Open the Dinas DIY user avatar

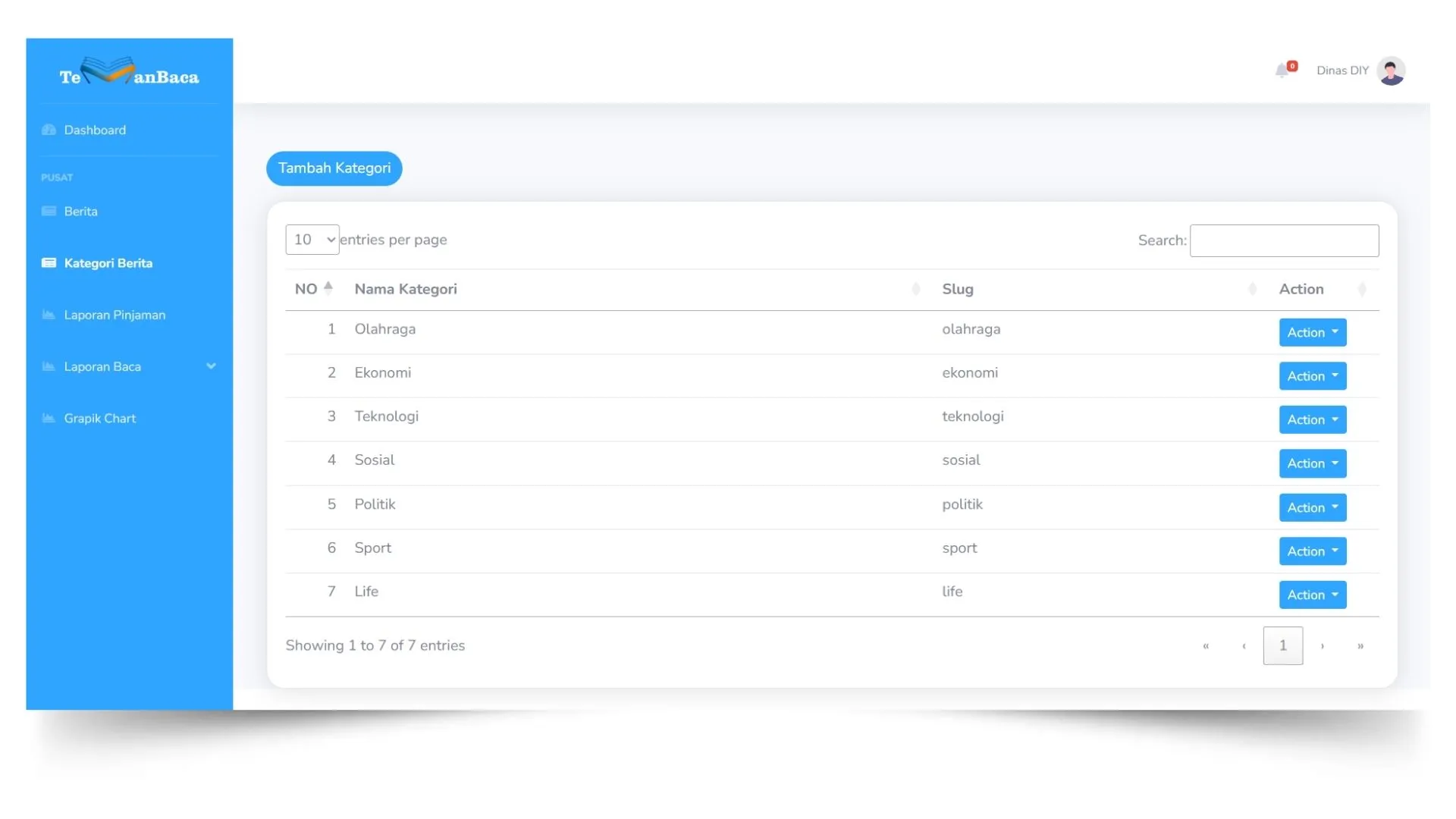point(1391,71)
